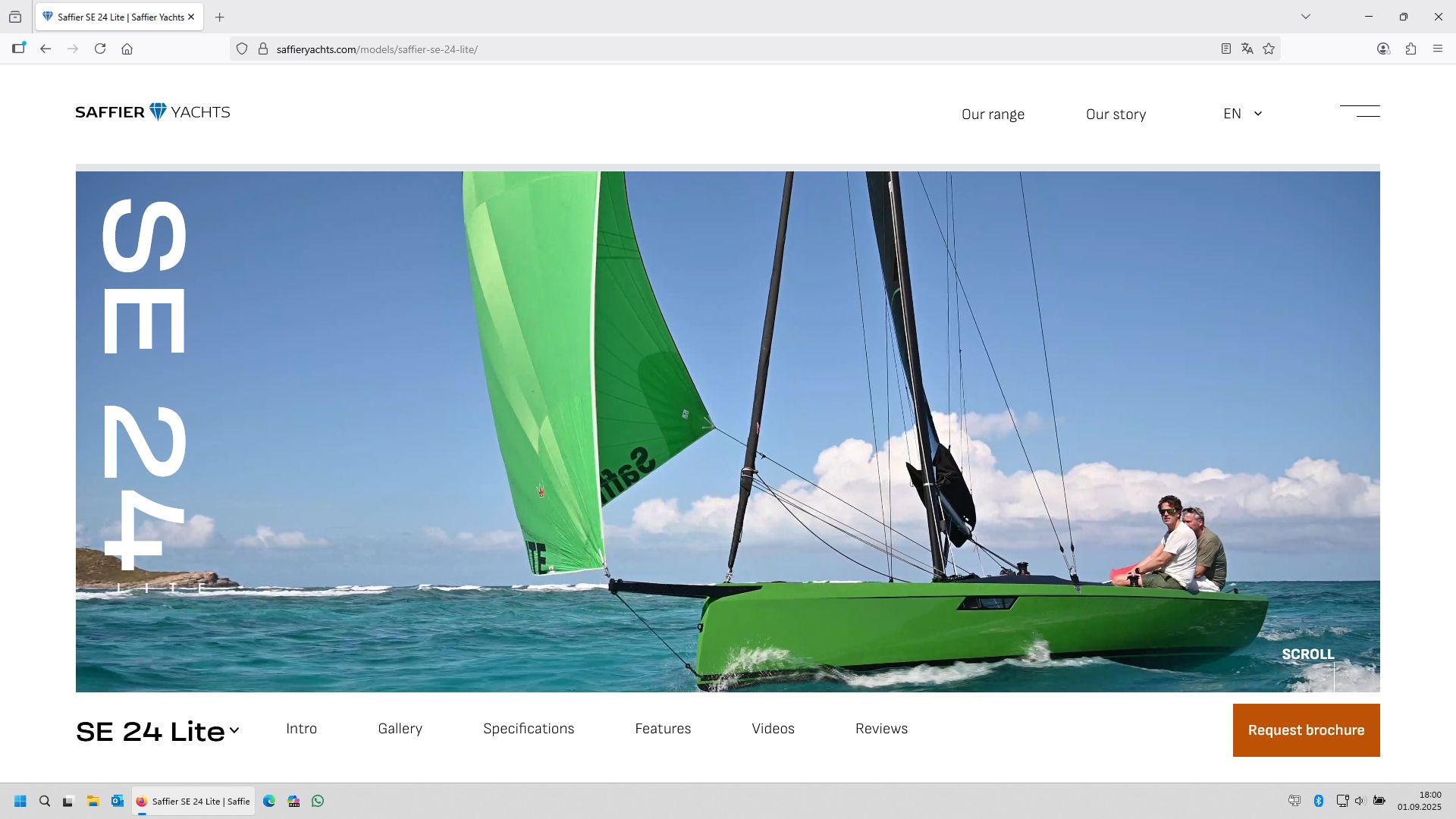Click the Firefox back arrow
The height and width of the screenshot is (819, 1456).
coord(45,49)
